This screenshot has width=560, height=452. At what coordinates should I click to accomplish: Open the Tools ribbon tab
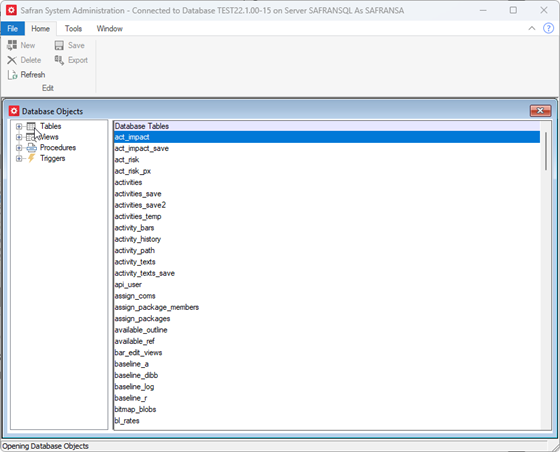tap(73, 29)
